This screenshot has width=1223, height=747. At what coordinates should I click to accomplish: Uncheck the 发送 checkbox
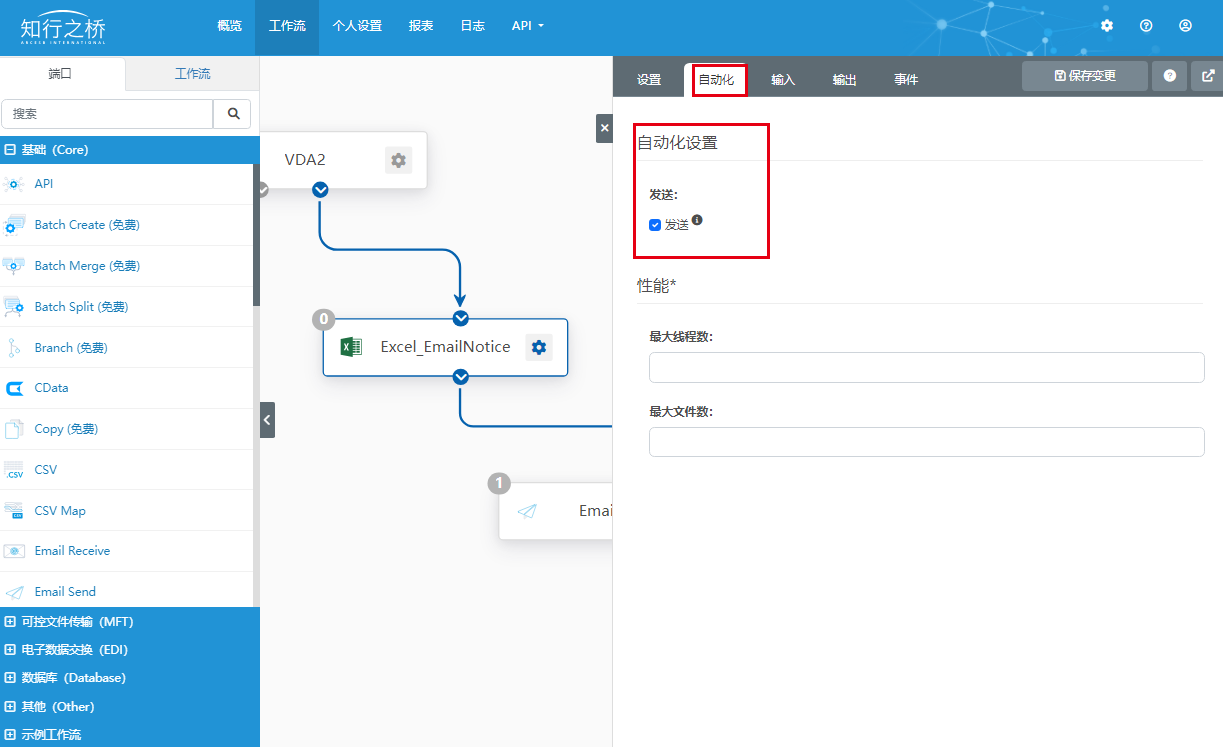pyautogui.click(x=655, y=225)
